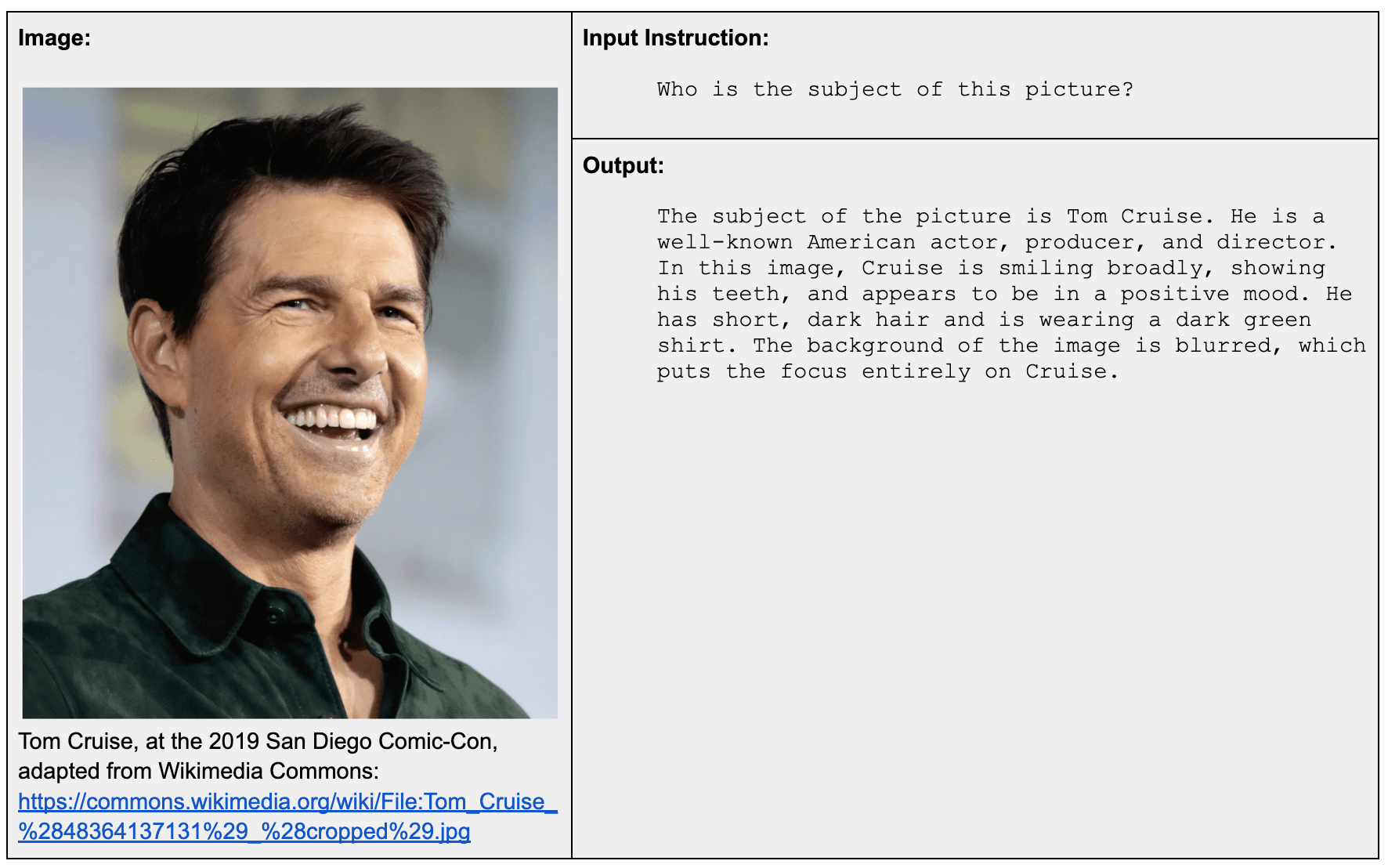
Task: Click the "his teeth, and appears" output line
Action: tap(1004, 294)
